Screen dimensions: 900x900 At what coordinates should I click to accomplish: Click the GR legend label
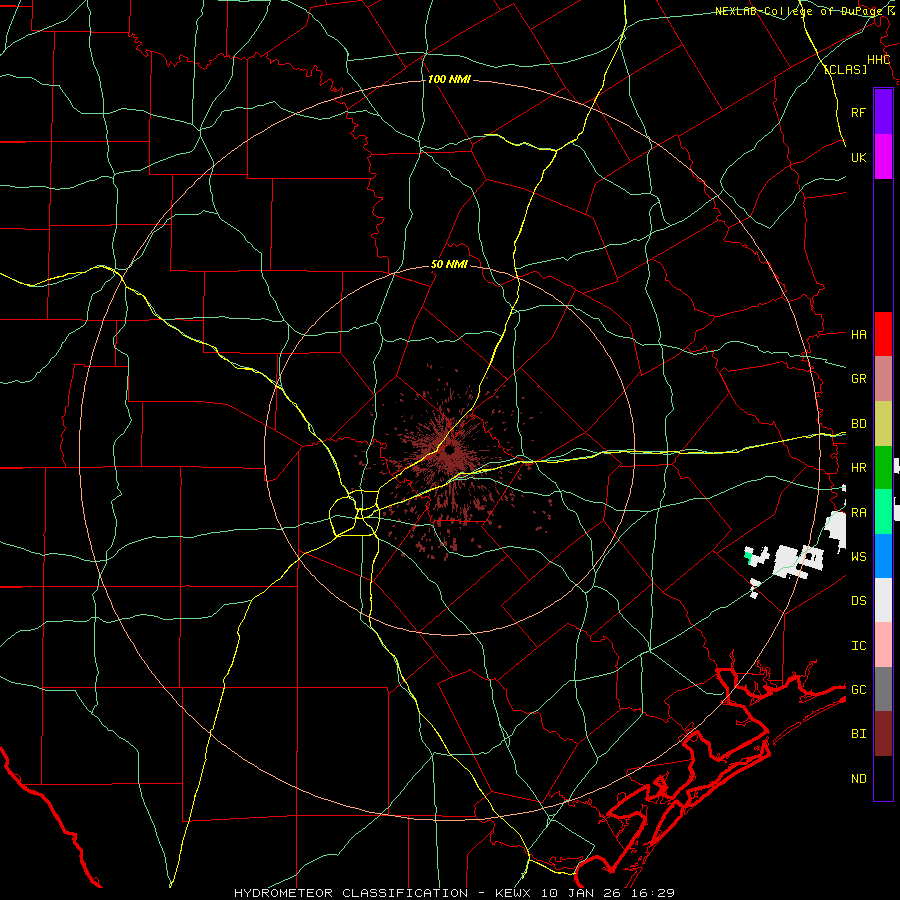[858, 379]
